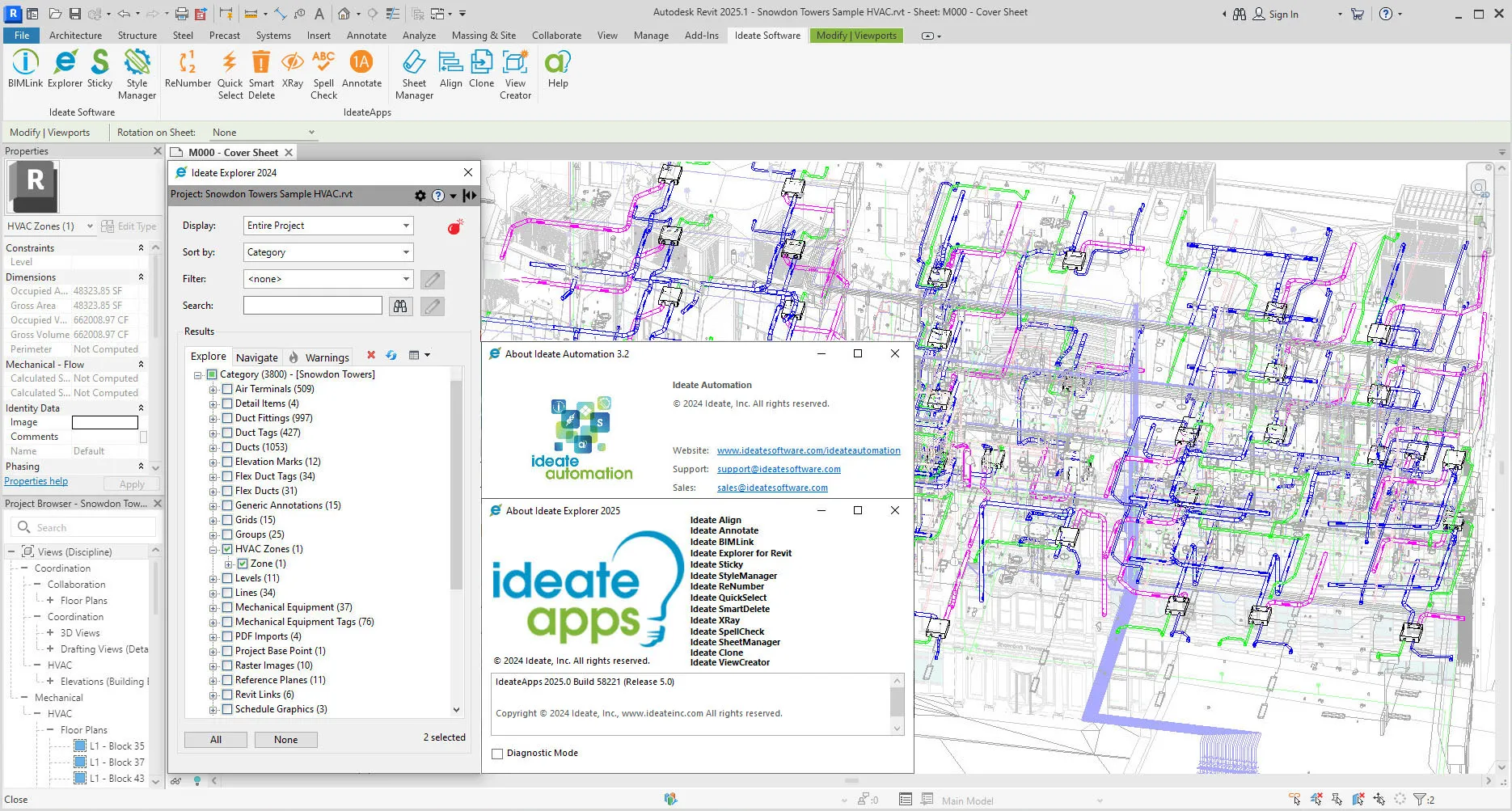Image resolution: width=1512 pixels, height=811 pixels.
Task: Expand the Duct Fittings (997) node
Action: [213, 418]
